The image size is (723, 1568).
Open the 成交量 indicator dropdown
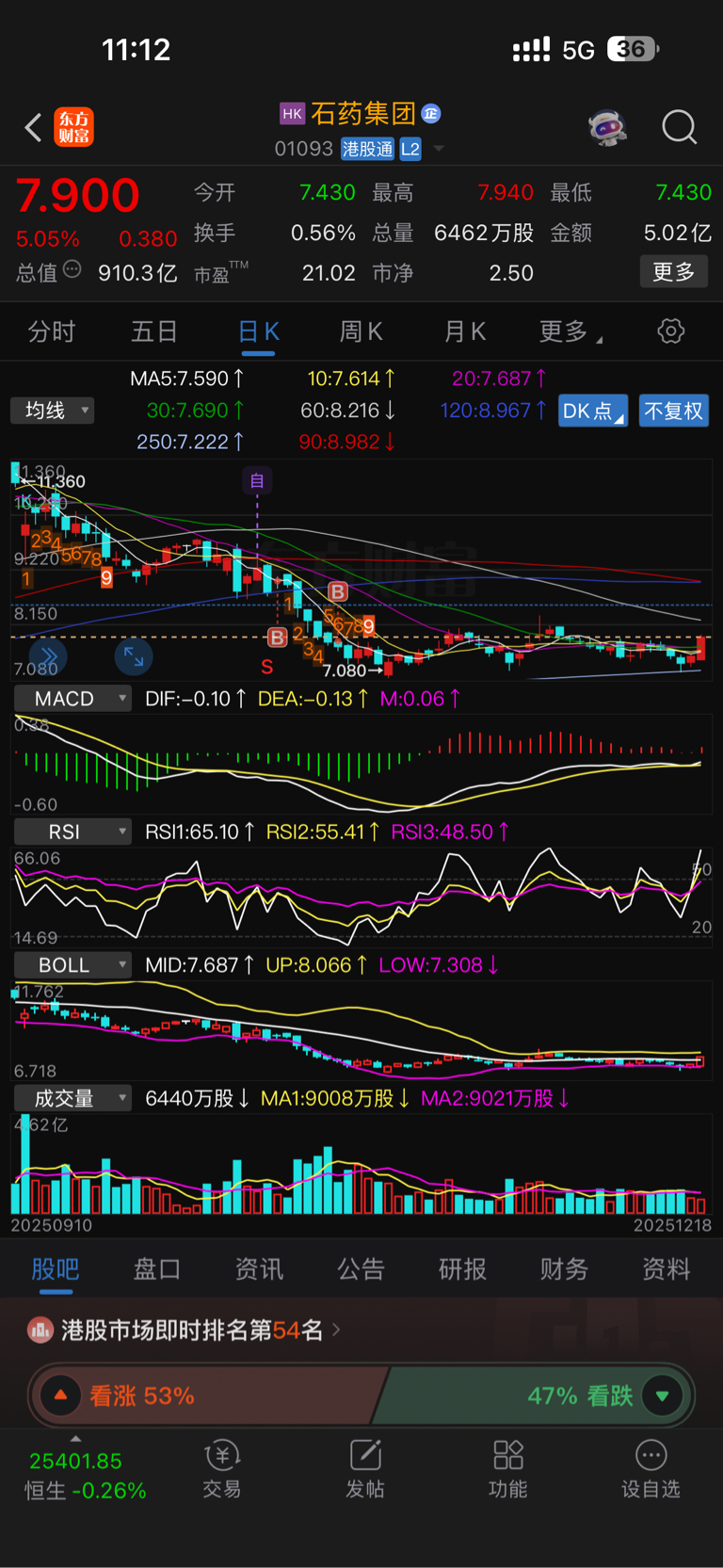tap(72, 1098)
